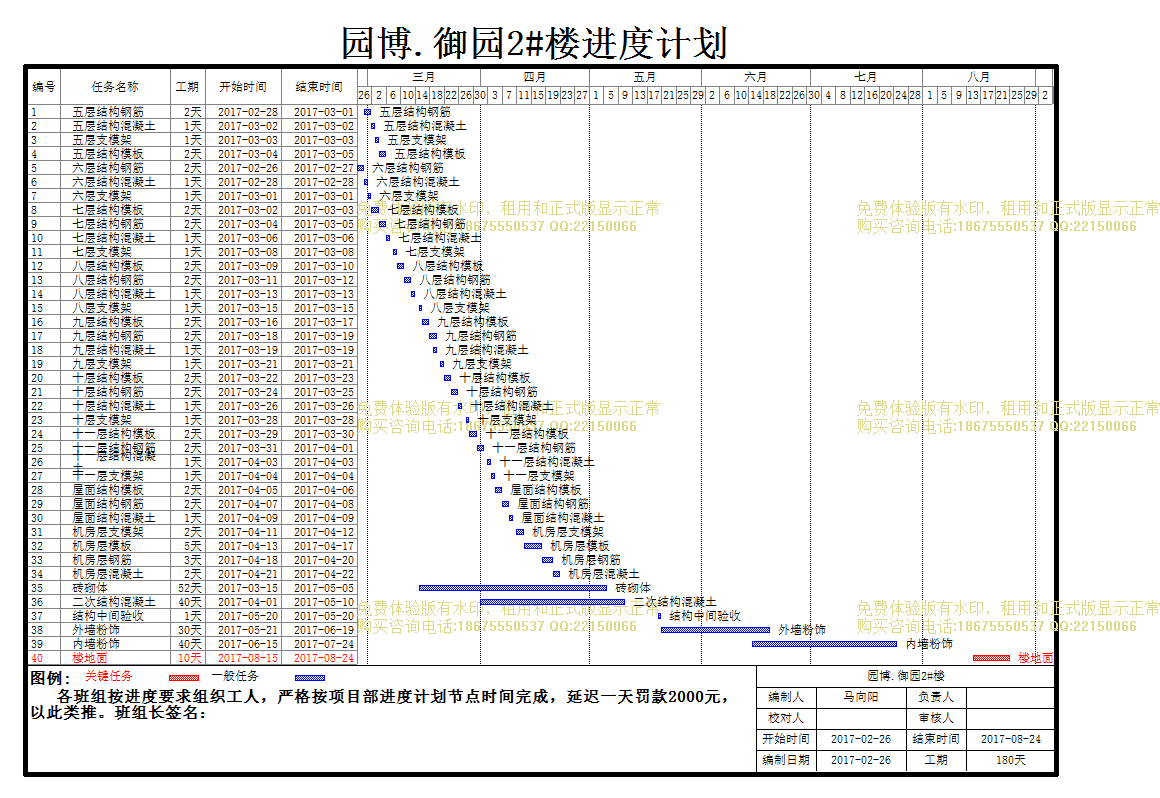Click the Gantt chart label 机房层支模架
Screen dimensions: 1160x798
568,532
